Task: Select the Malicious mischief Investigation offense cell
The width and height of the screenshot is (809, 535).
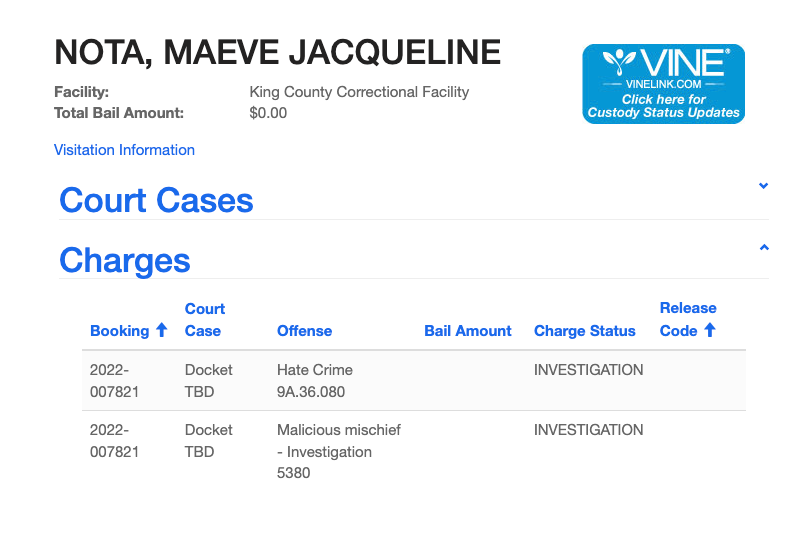Action: coord(338,451)
